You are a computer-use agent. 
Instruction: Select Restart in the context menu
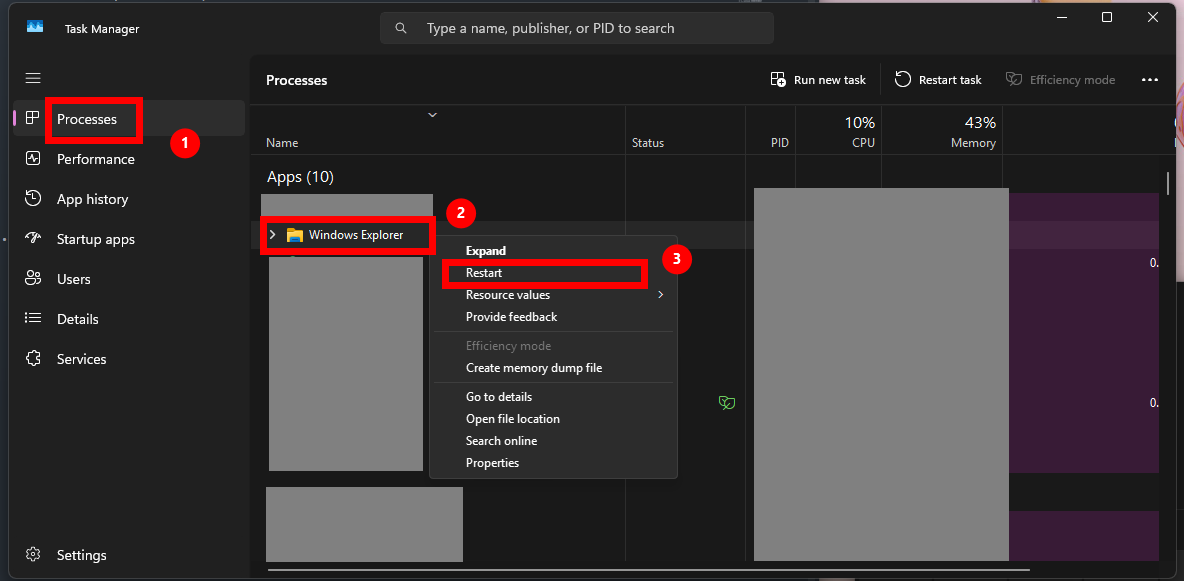coord(484,273)
